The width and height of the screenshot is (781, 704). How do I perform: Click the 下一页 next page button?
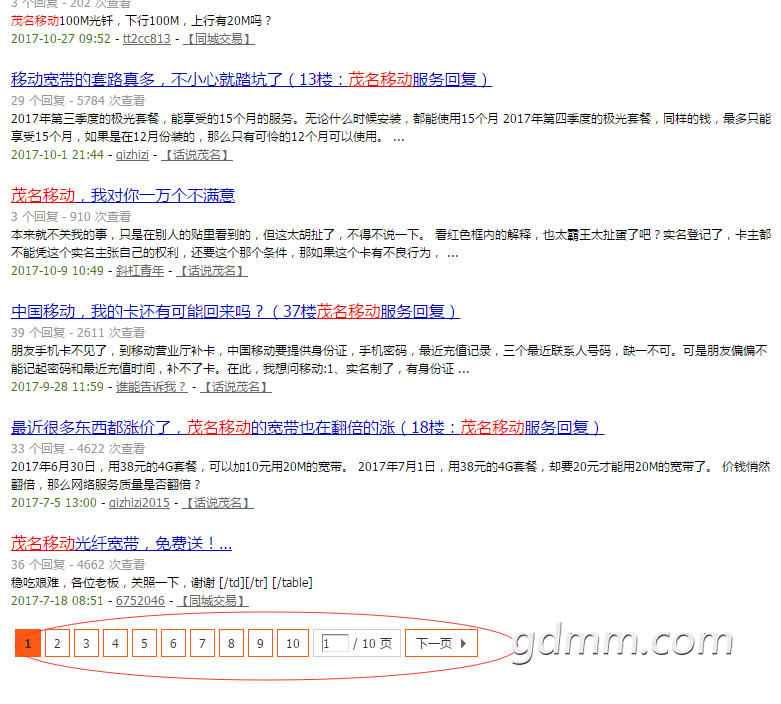pyautogui.click(x=441, y=643)
